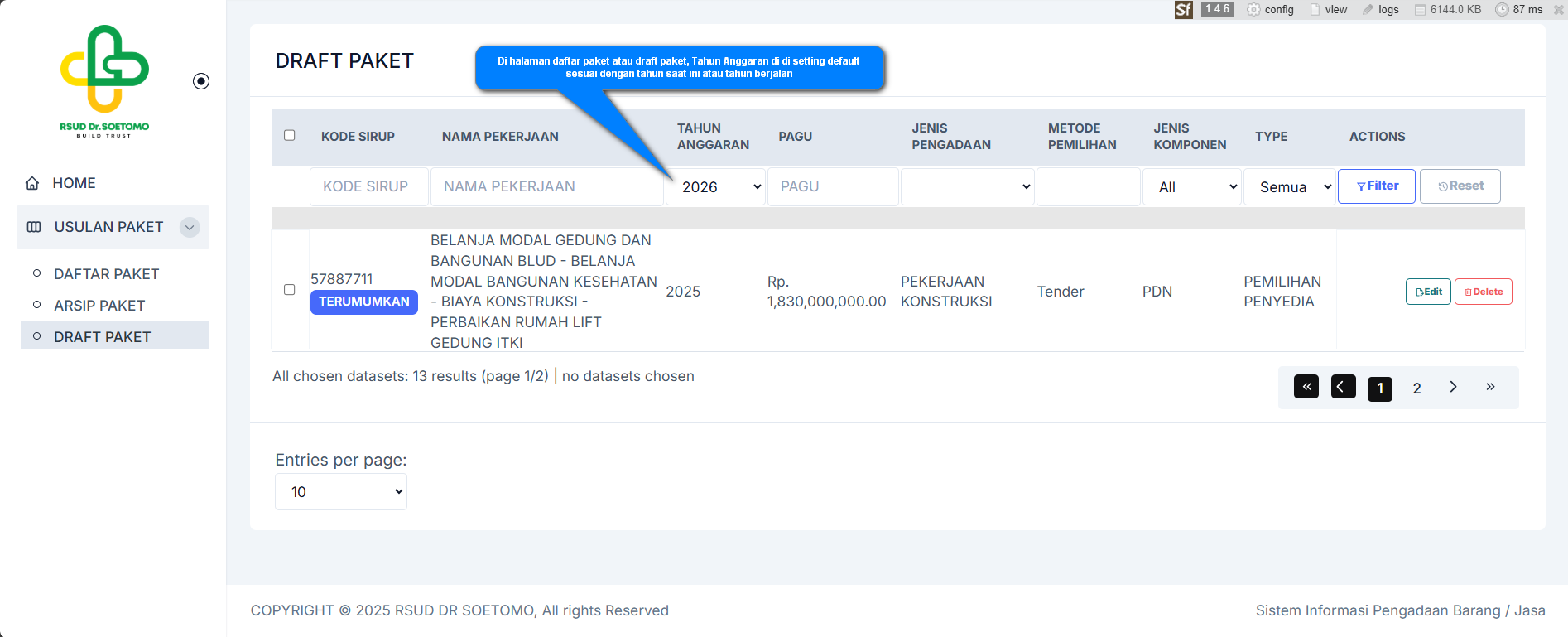Click the Filter button

(1376, 186)
